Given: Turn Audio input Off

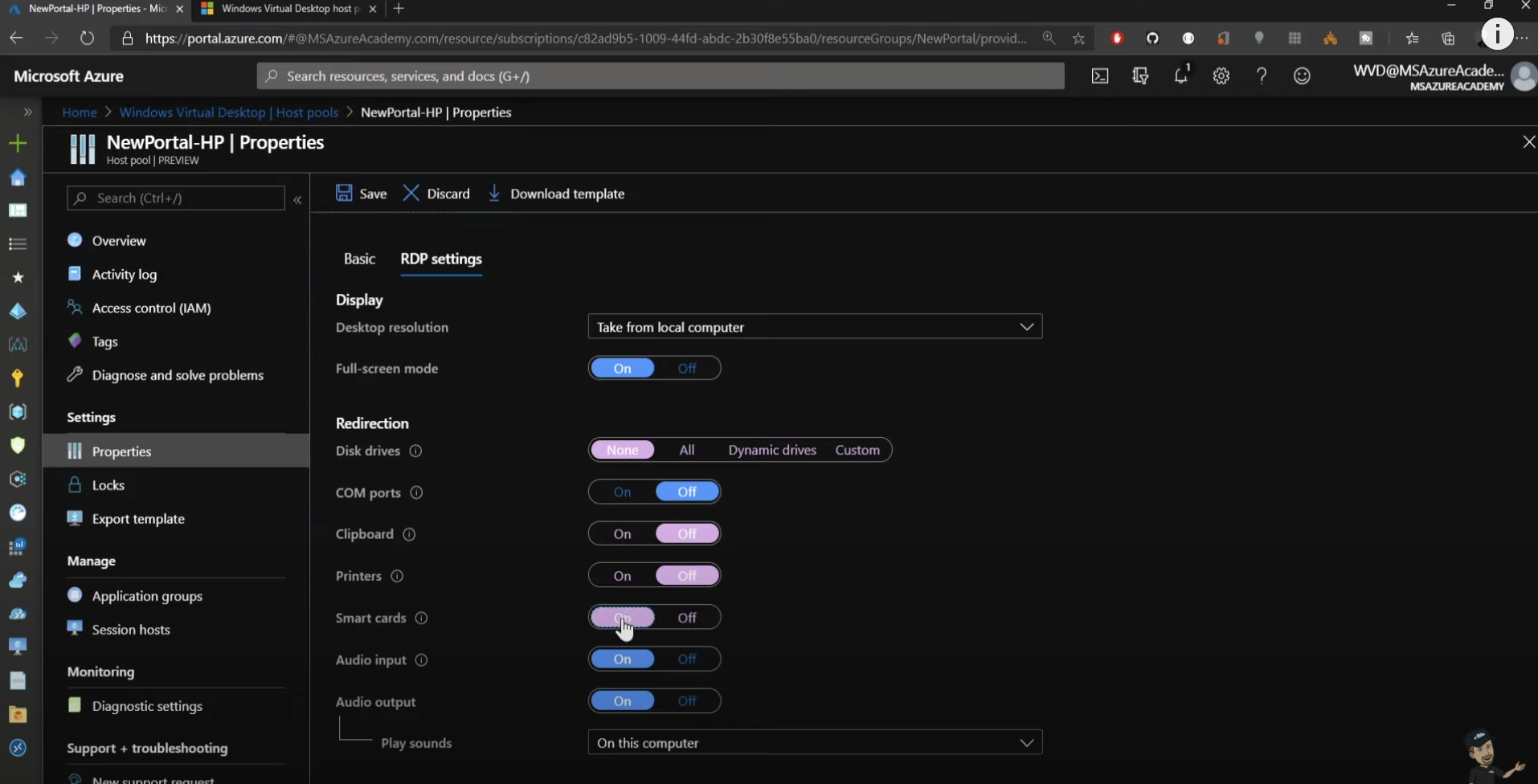Looking at the screenshot, I should point(686,659).
